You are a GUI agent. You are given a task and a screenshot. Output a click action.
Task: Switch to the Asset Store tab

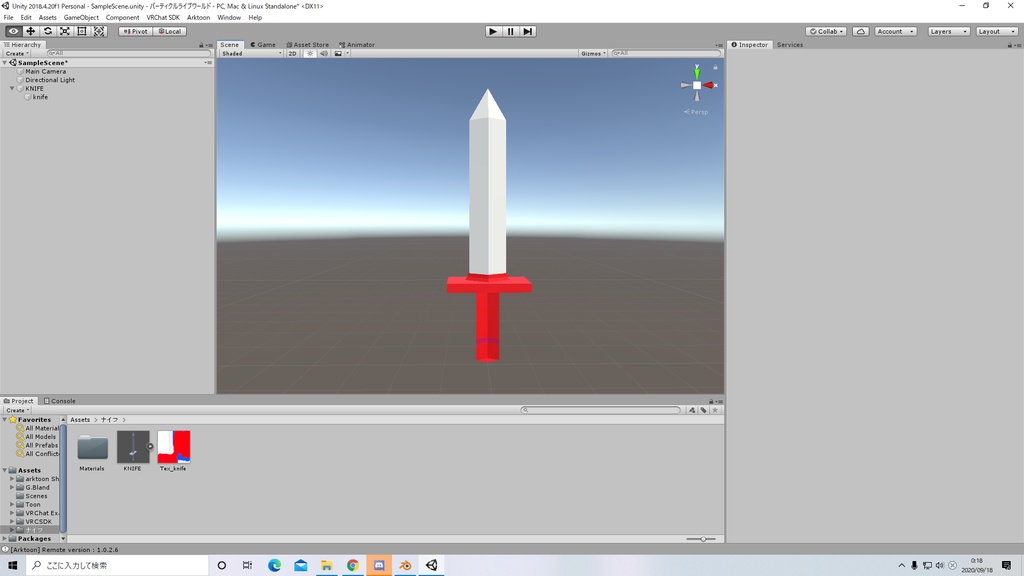pyautogui.click(x=308, y=44)
